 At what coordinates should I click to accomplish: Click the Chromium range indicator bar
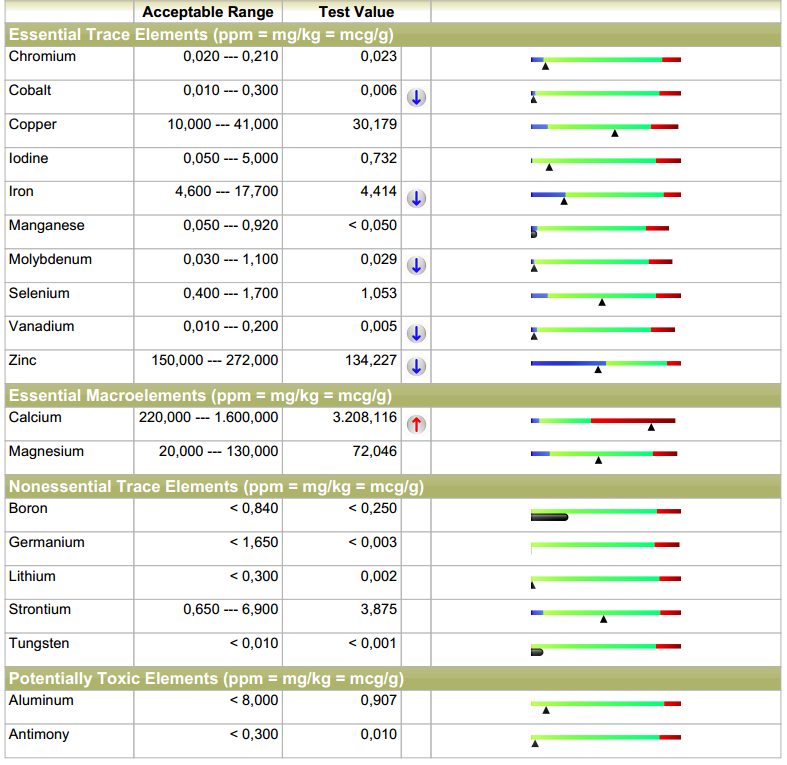coord(606,60)
